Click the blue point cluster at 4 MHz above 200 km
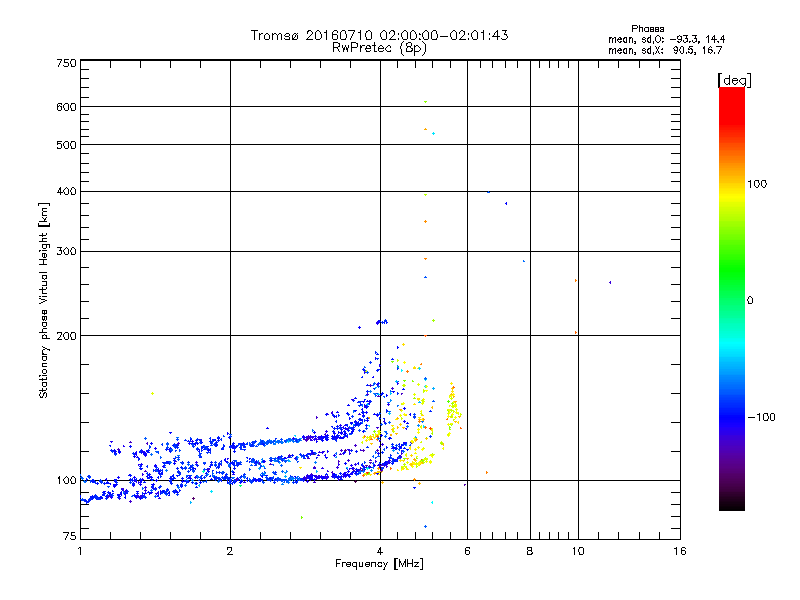800x600 pixels. point(381,322)
